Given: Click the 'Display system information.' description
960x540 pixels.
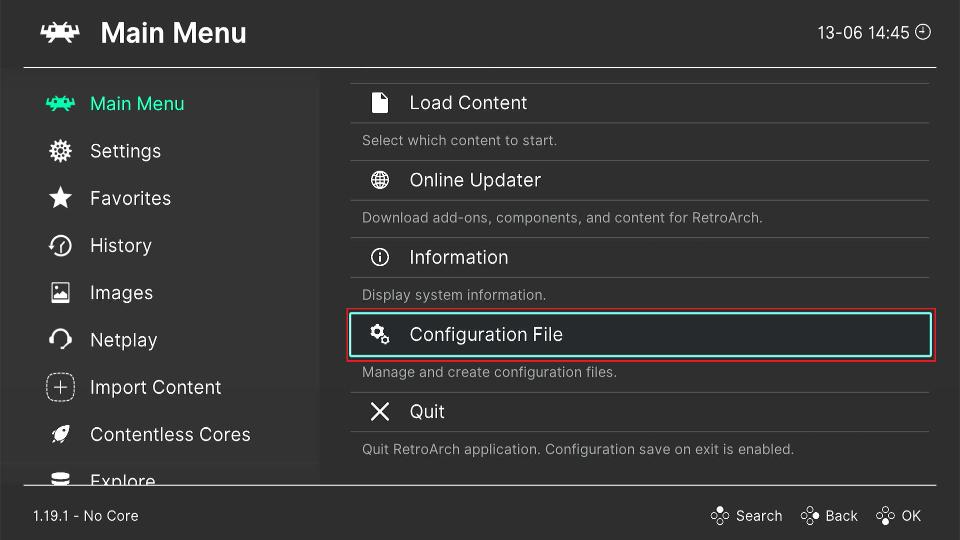Looking at the screenshot, I should tap(454, 294).
